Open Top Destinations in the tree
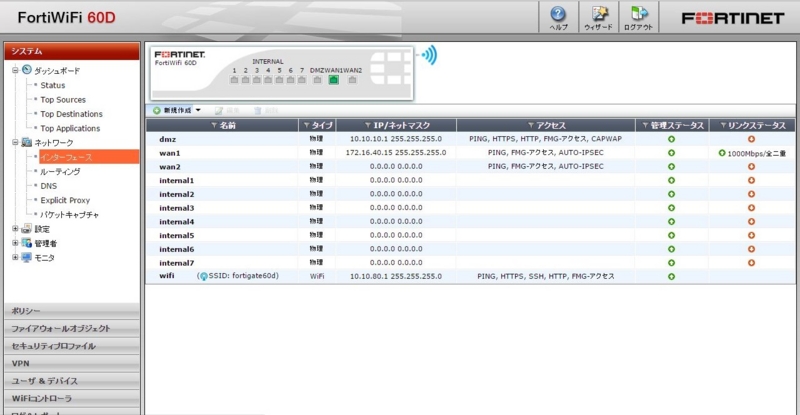 71,114
